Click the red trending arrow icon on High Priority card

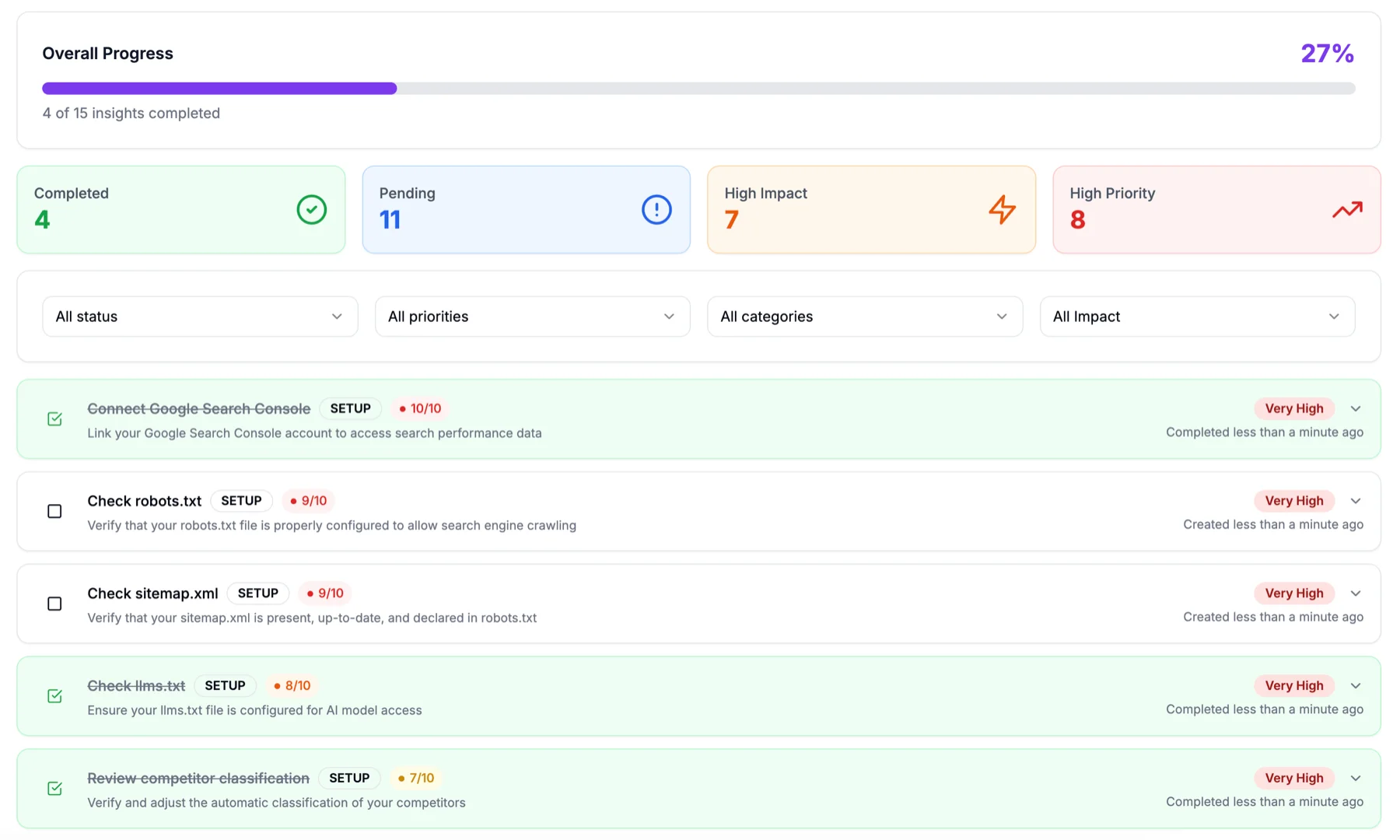1348,209
